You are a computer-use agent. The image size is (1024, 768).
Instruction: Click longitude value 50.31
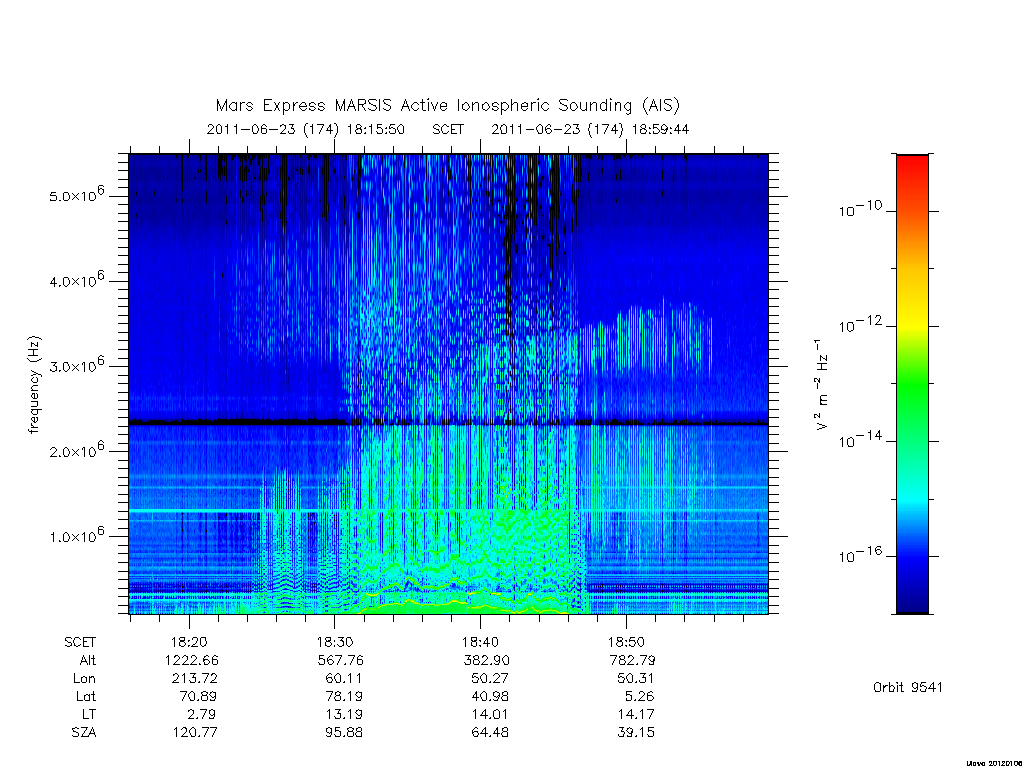pyautogui.click(x=635, y=679)
